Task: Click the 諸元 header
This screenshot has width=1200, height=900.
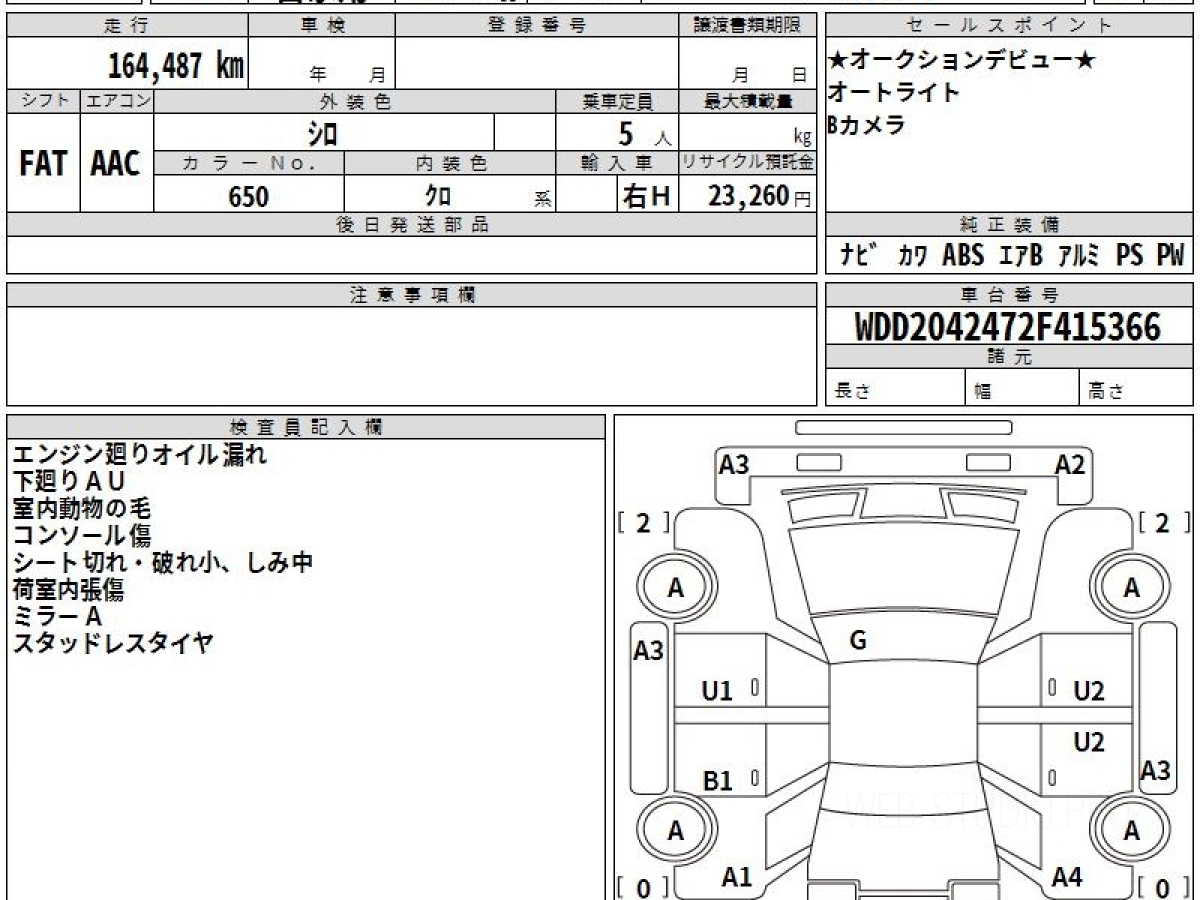Action: (1009, 357)
